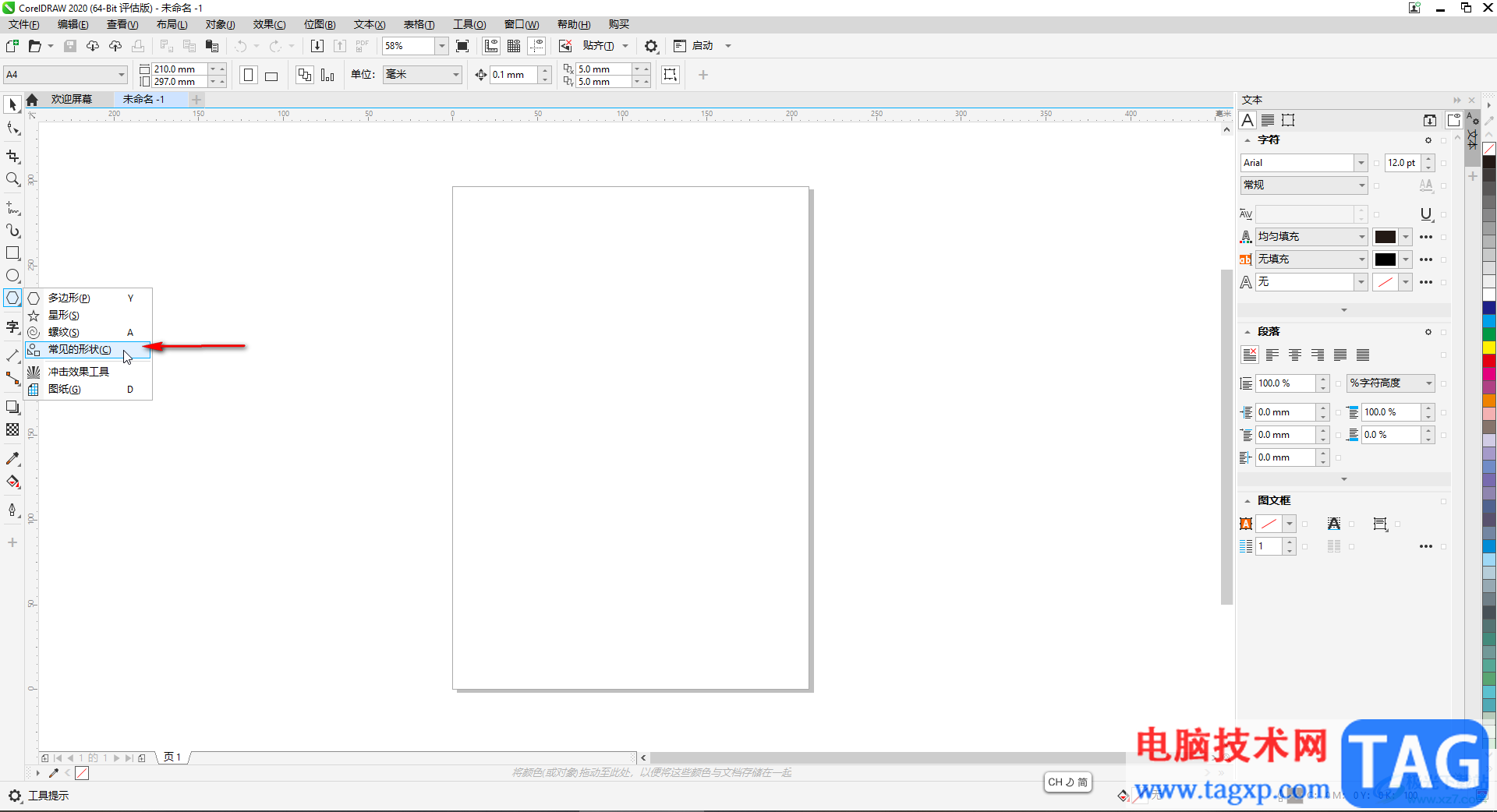This screenshot has width=1497, height=812.
Task: Open the %字符高度 spacing units dropdown
Action: pyautogui.click(x=1391, y=383)
